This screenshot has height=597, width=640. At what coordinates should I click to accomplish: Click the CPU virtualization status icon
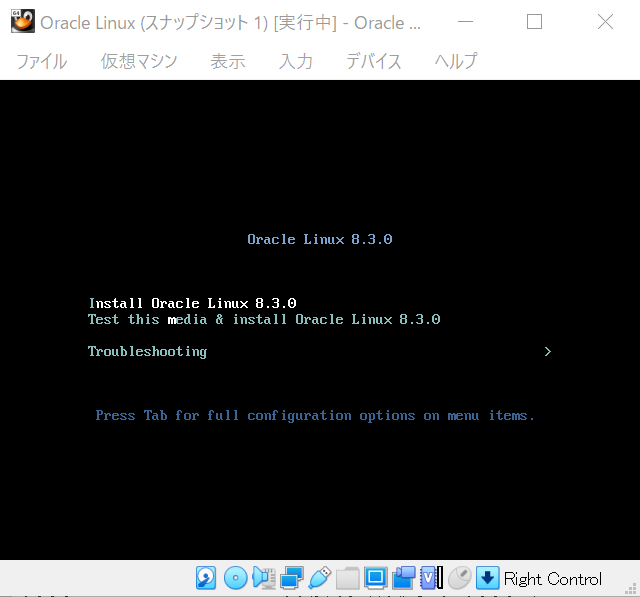coord(431,578)
